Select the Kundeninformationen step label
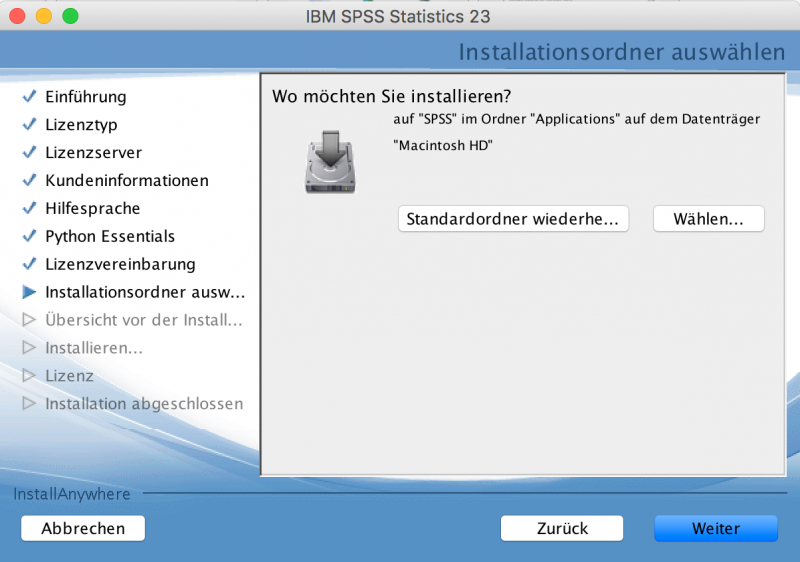Image resolution: width=800 pixels, height=562 pixels. (127, 180)
